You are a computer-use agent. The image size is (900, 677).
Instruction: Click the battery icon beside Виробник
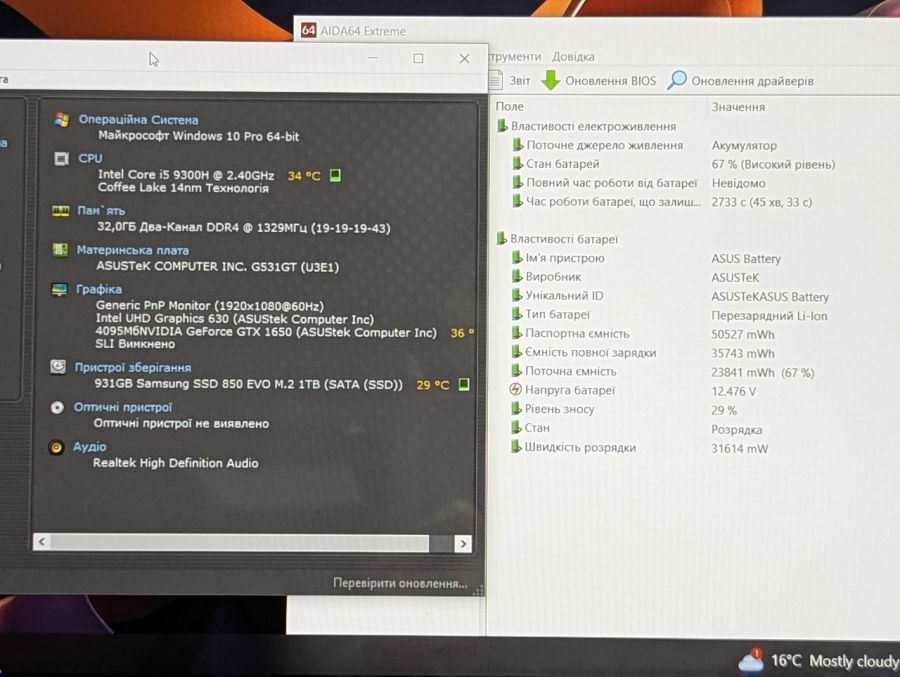[x=517, y=276]
